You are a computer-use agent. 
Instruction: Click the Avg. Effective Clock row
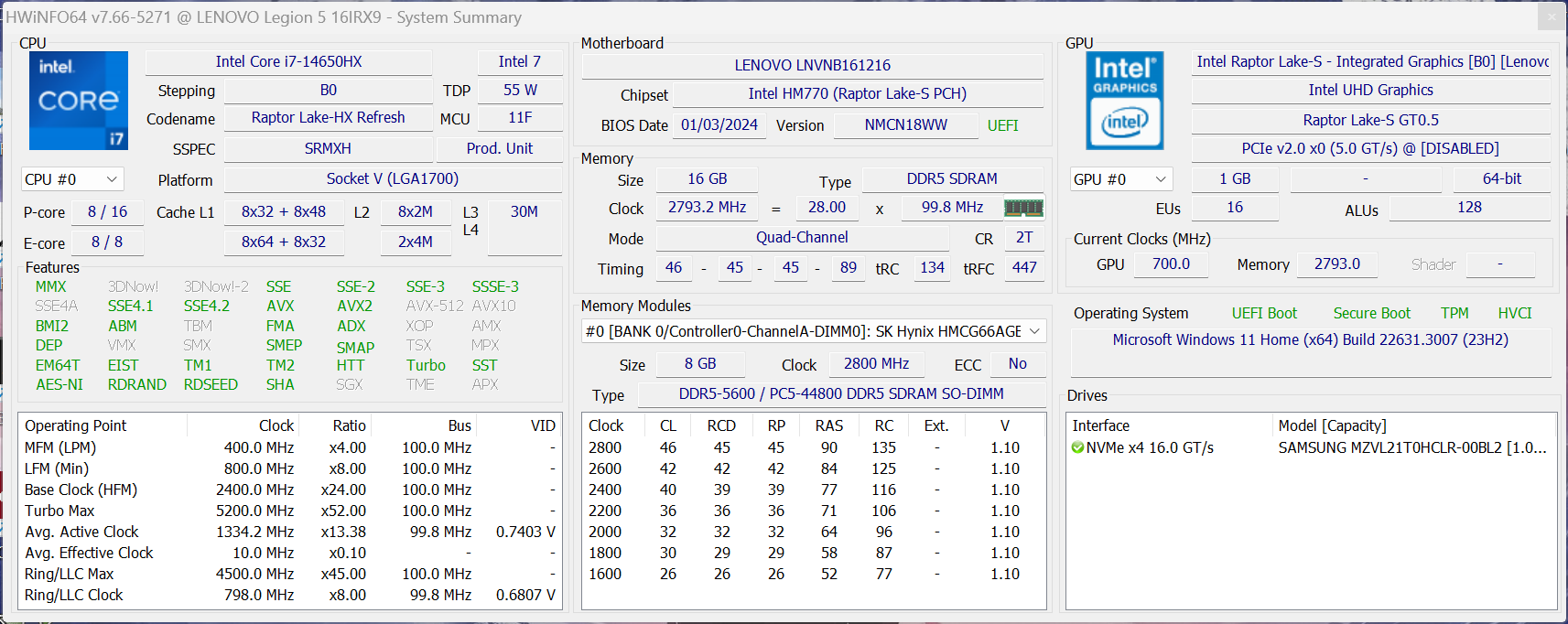(x=290, y=553)
